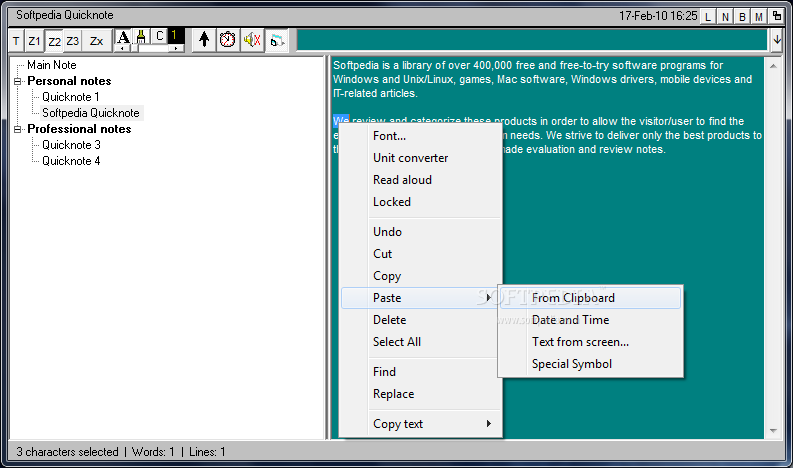Click the 17-Feb-10 16:25 date display
This screenshot has height=468, width=793.
tap(658, 16)
